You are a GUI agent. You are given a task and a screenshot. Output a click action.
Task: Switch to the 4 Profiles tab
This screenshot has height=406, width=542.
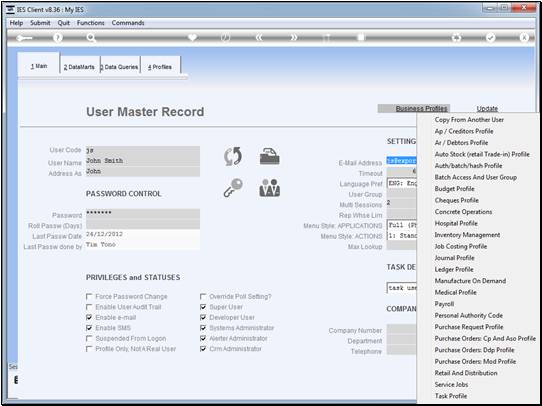[160, 67]
